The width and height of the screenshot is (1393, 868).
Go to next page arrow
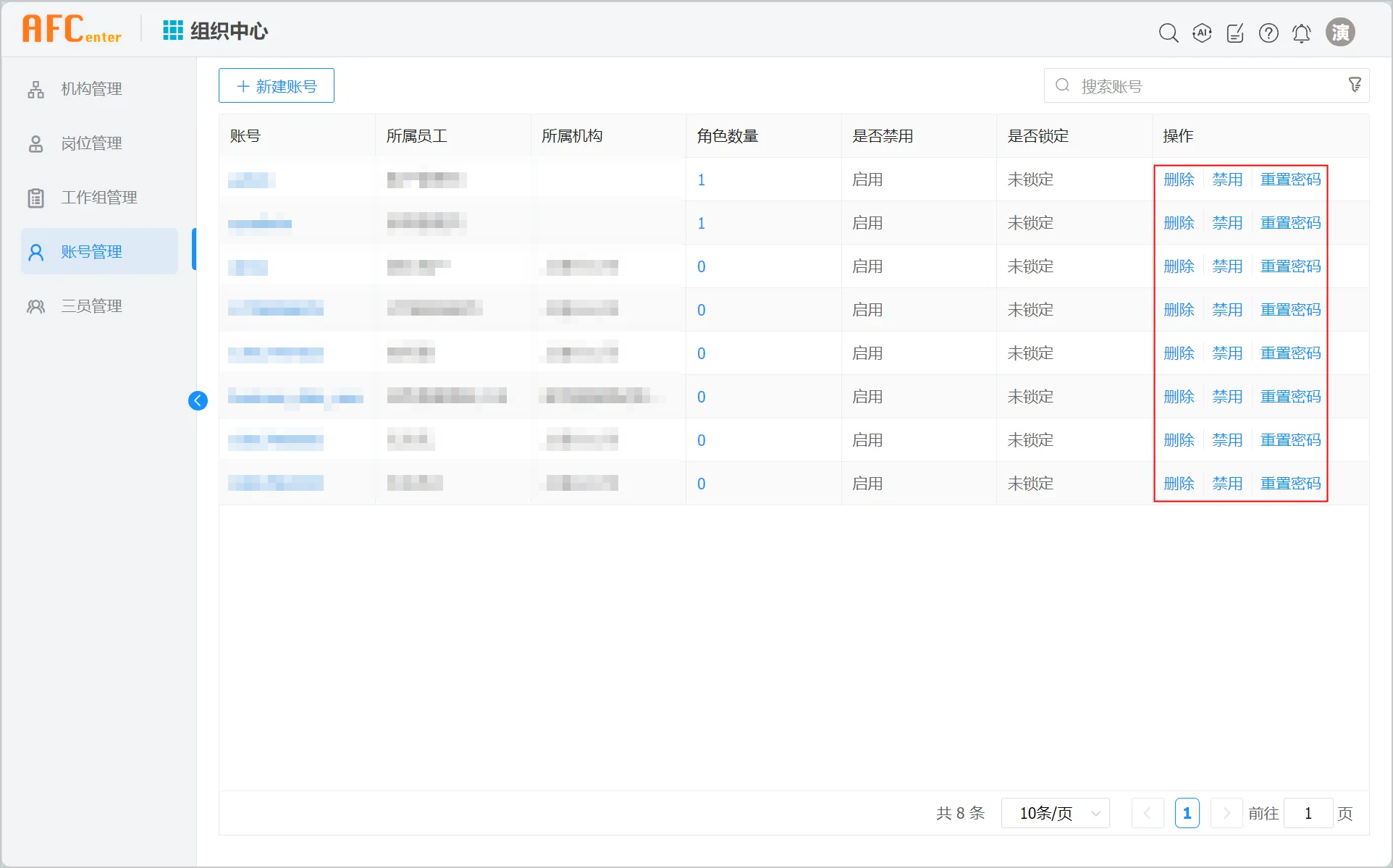click(x=1226, y=813)
